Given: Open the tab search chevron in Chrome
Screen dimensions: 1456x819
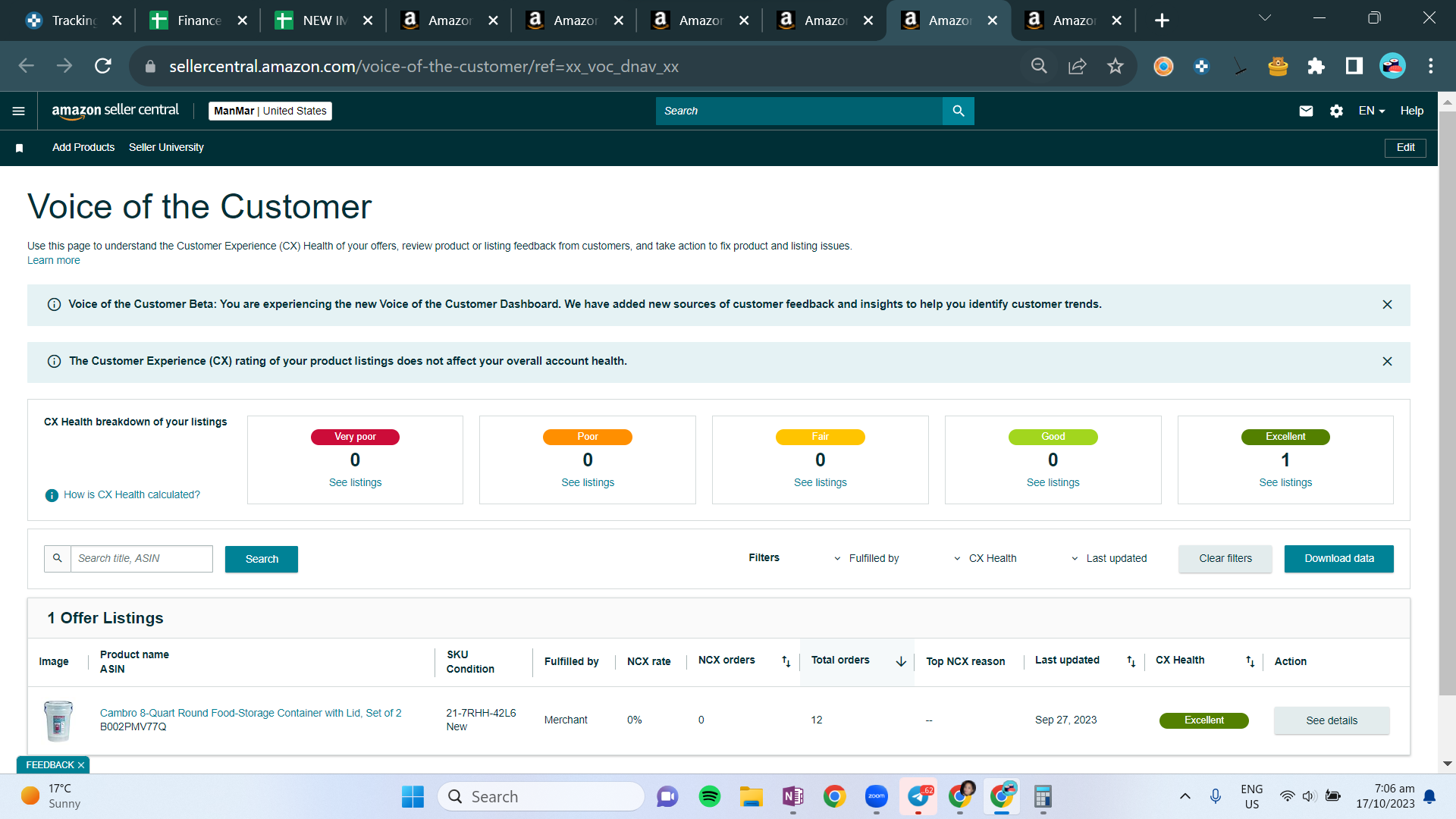Looking at the screenshot, I should (1264, 17).
